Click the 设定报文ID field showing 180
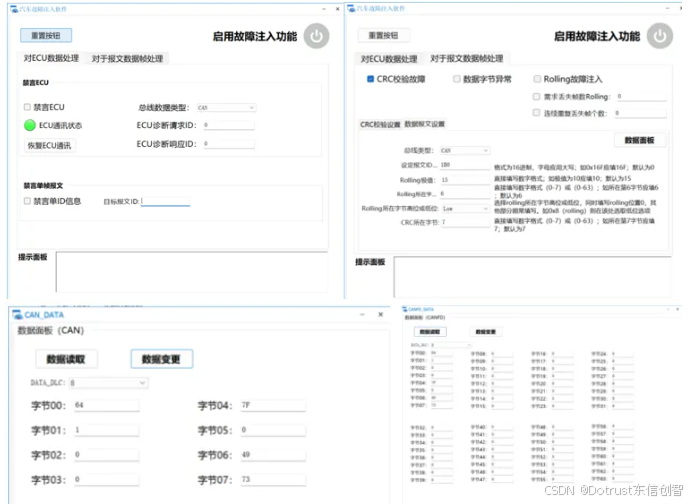The image size is (690, 504). (x=465, y=165)
